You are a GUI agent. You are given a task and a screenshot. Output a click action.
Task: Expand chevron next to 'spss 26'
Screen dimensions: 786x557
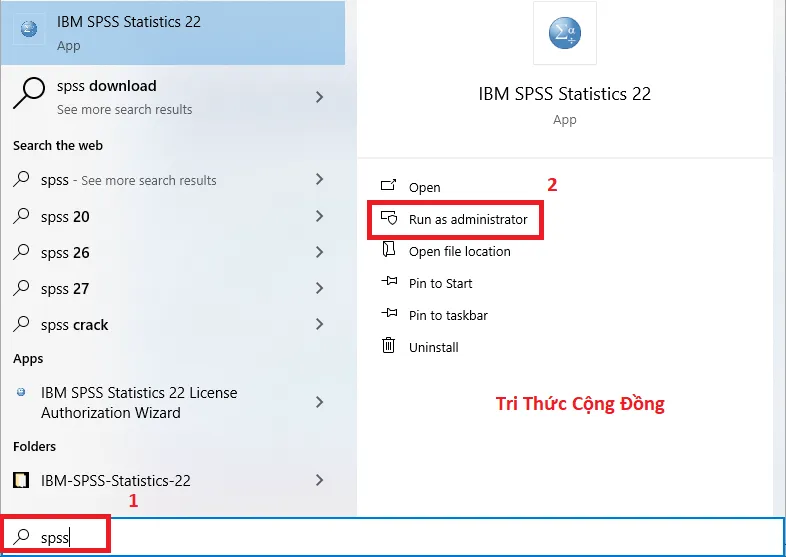coord(319,252)
